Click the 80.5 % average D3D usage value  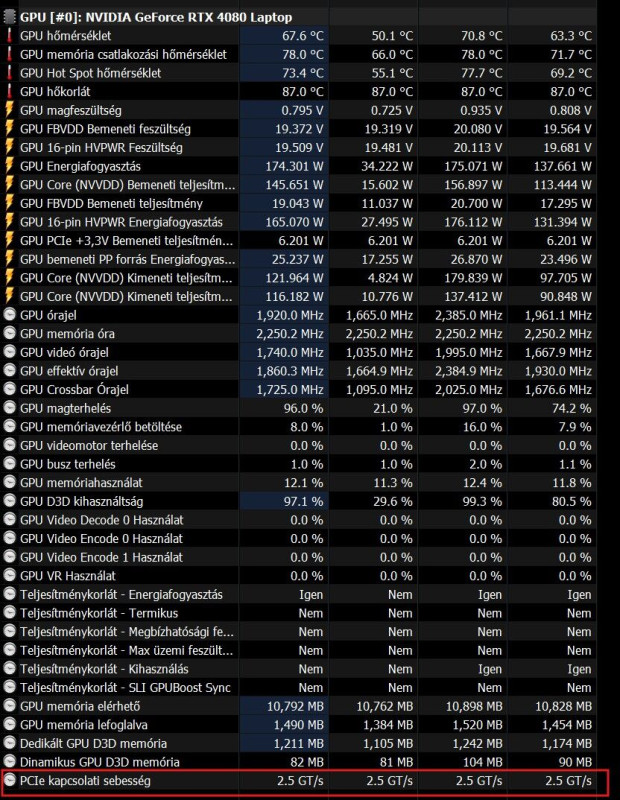pos(572,502)
